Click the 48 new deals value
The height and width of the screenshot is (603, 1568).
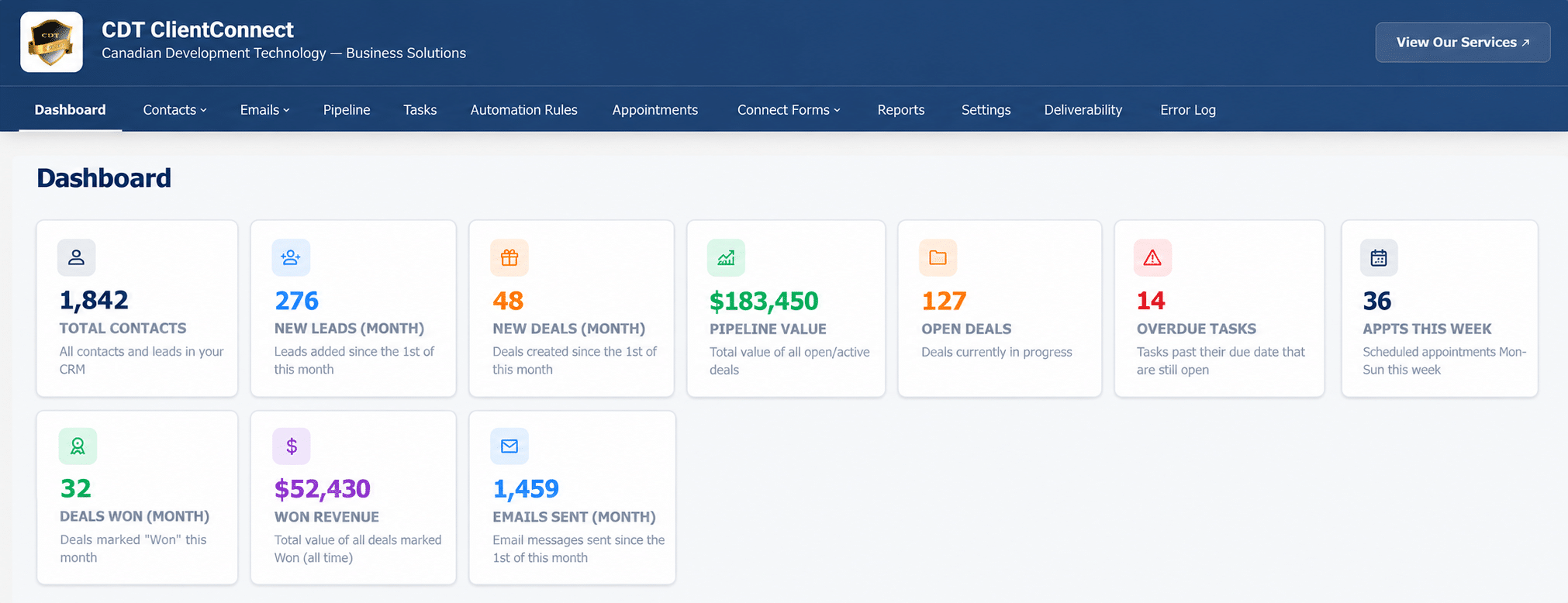tap(508, 301)
